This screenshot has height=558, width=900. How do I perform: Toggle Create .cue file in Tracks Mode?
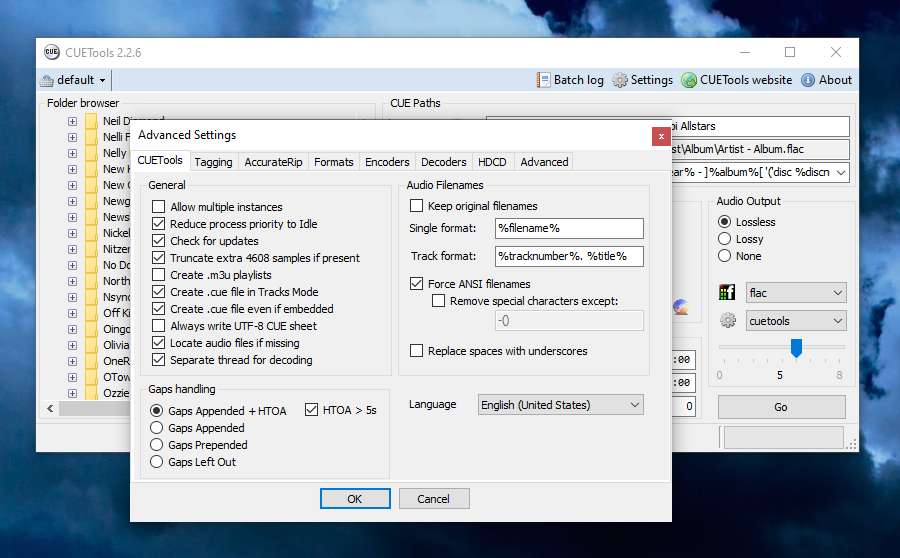coord(158,292)
